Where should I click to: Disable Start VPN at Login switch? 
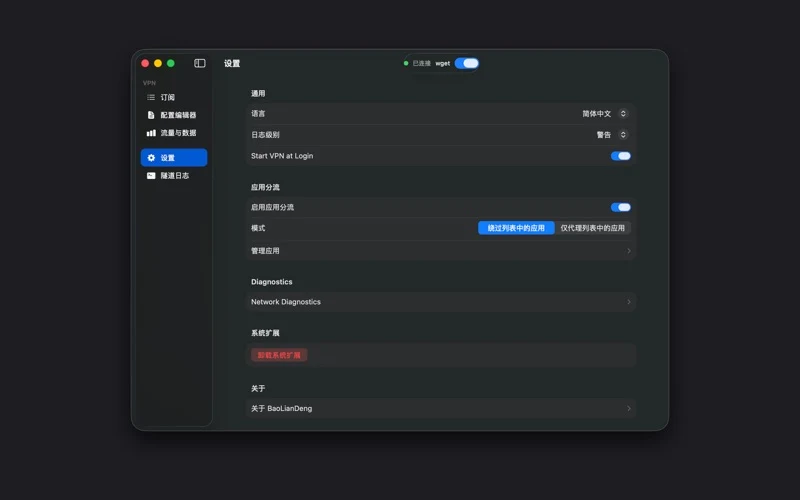tap(621, 156)
